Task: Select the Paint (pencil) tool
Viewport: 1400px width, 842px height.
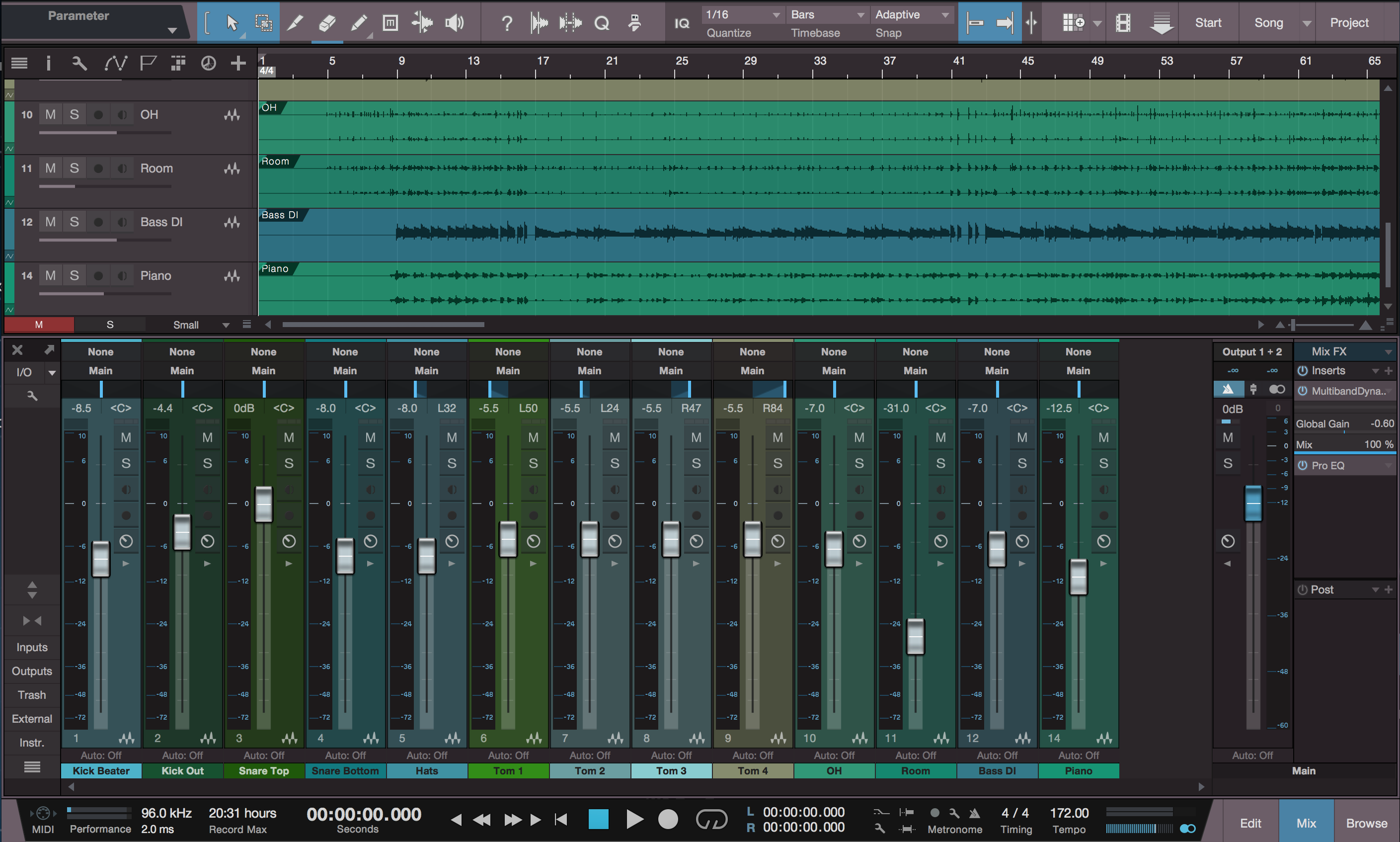Action: (x=358, y=23)
